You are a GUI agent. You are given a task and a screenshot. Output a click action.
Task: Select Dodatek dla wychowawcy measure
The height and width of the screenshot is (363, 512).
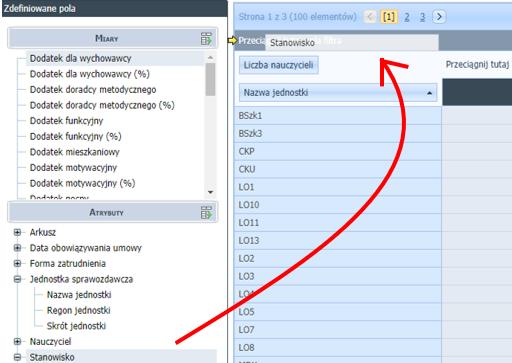[x=80, y=58]
